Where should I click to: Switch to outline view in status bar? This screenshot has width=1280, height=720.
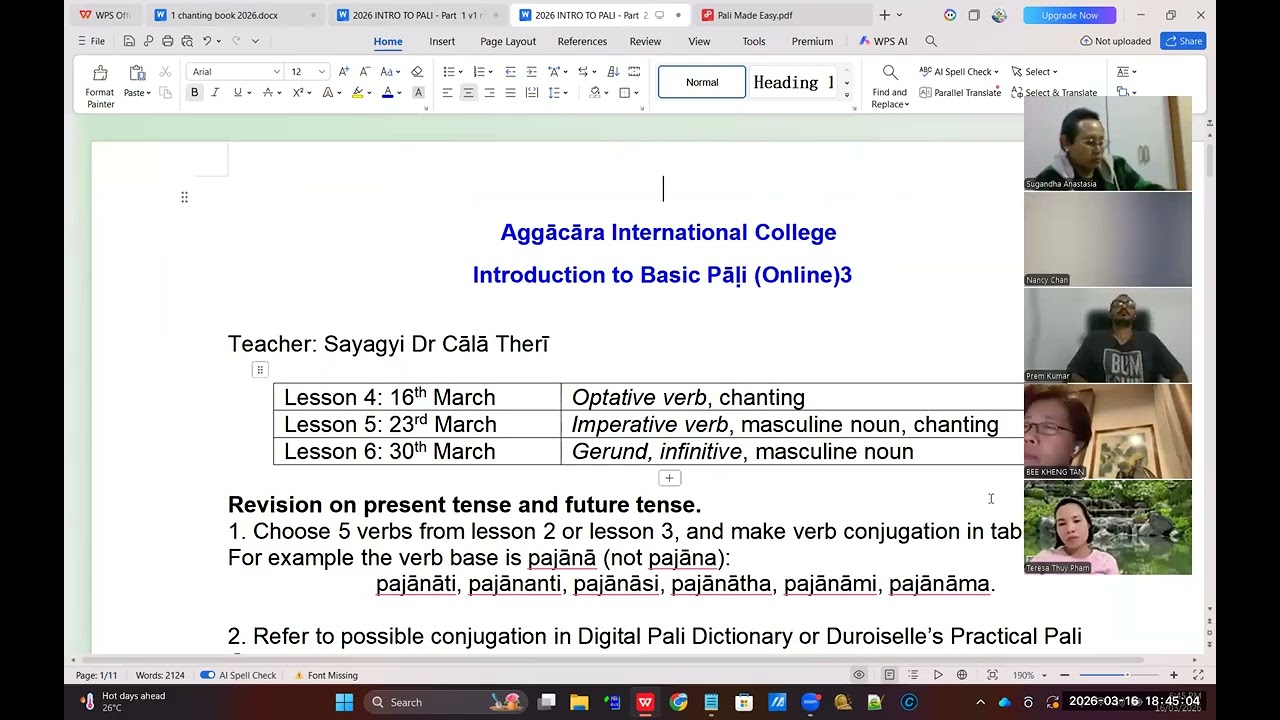pos(913,675)
